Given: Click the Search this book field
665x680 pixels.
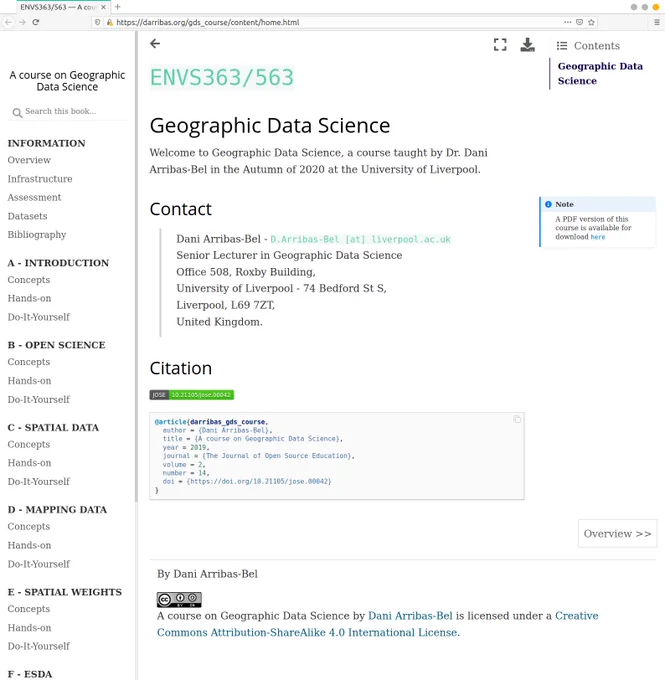Looking at the screenshot, I should pyautogui.click(x=69, y=111).
